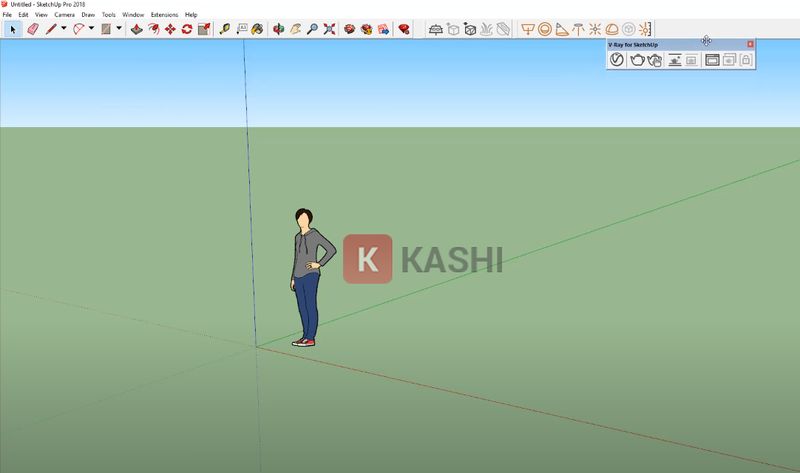Select the Paint Bucket tool
Image resolution: width=800 pixels, height=473 pixels.
[x=258, y=29]
